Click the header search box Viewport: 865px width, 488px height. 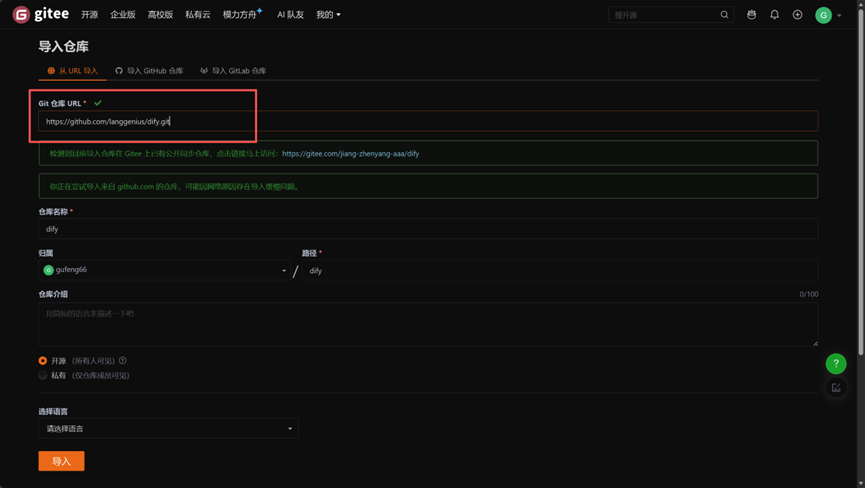tap(671, 15)
